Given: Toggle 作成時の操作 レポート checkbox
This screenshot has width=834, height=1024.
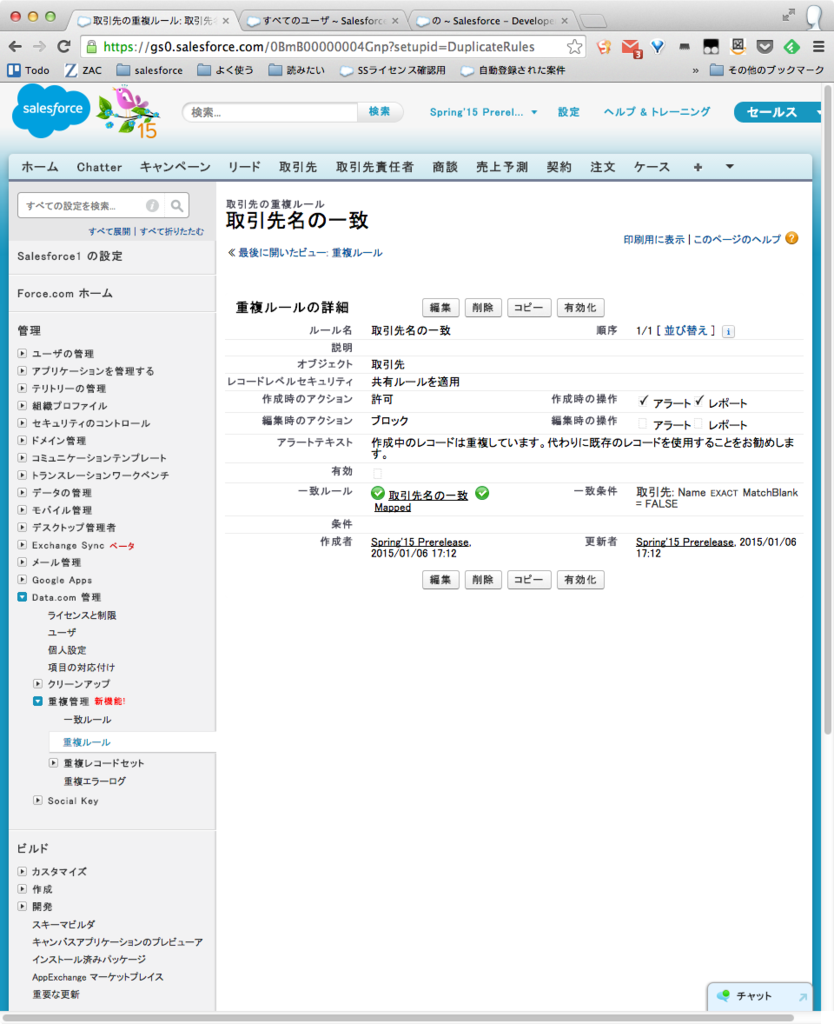Looking at the screenshot, I should [x=699, y=401].
